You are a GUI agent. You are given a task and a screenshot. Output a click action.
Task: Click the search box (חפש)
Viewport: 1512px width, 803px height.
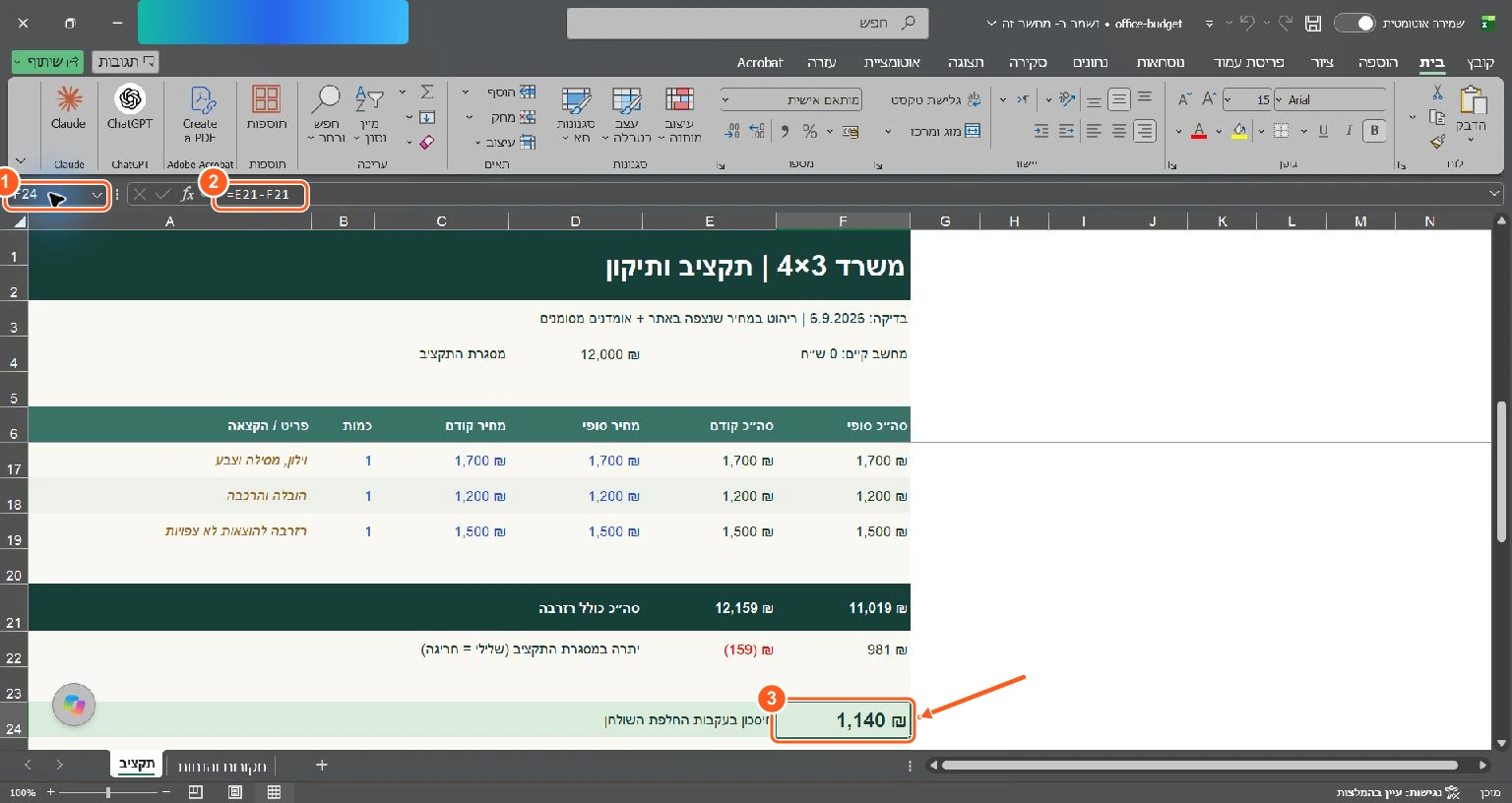click(747, 23)
